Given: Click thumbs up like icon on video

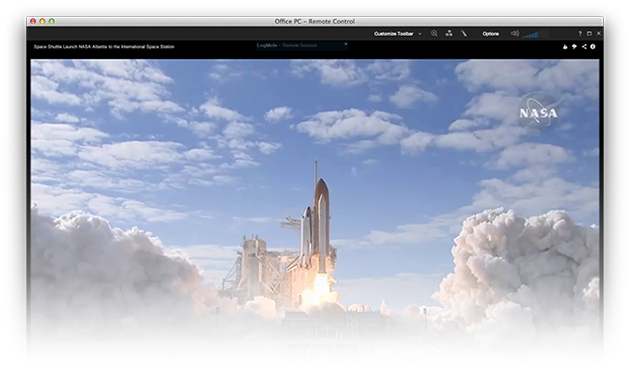Looking at the screenshot, I should [565, 47].
